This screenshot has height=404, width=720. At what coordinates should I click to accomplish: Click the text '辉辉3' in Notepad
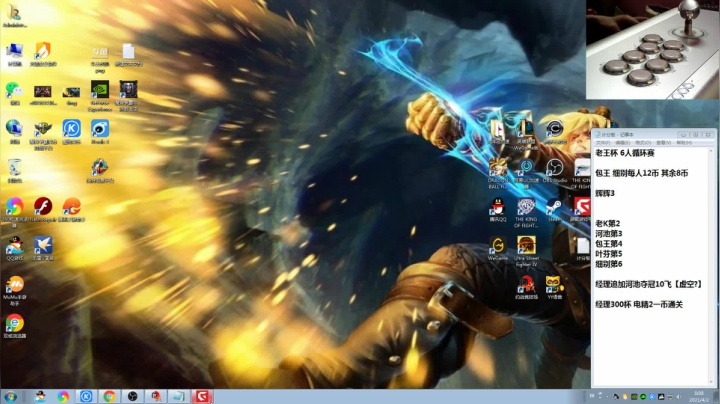[605, 193]
